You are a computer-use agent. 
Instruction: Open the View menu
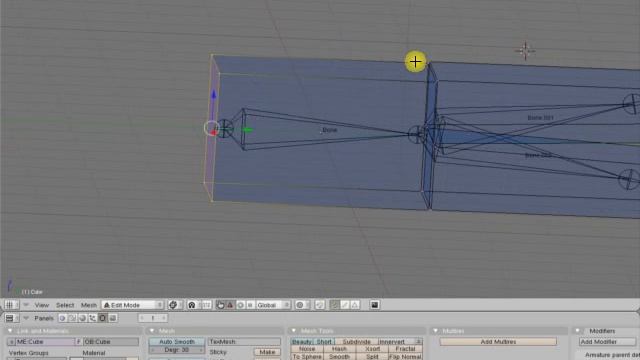coord(42,305)
